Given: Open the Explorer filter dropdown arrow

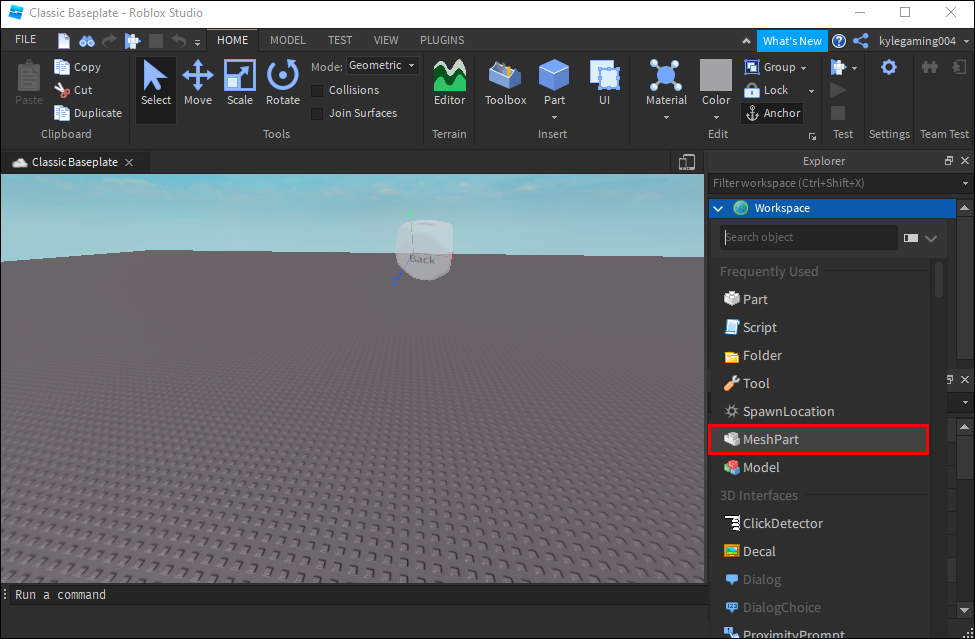Looking at the screenshot, I should tap(965, 183).
